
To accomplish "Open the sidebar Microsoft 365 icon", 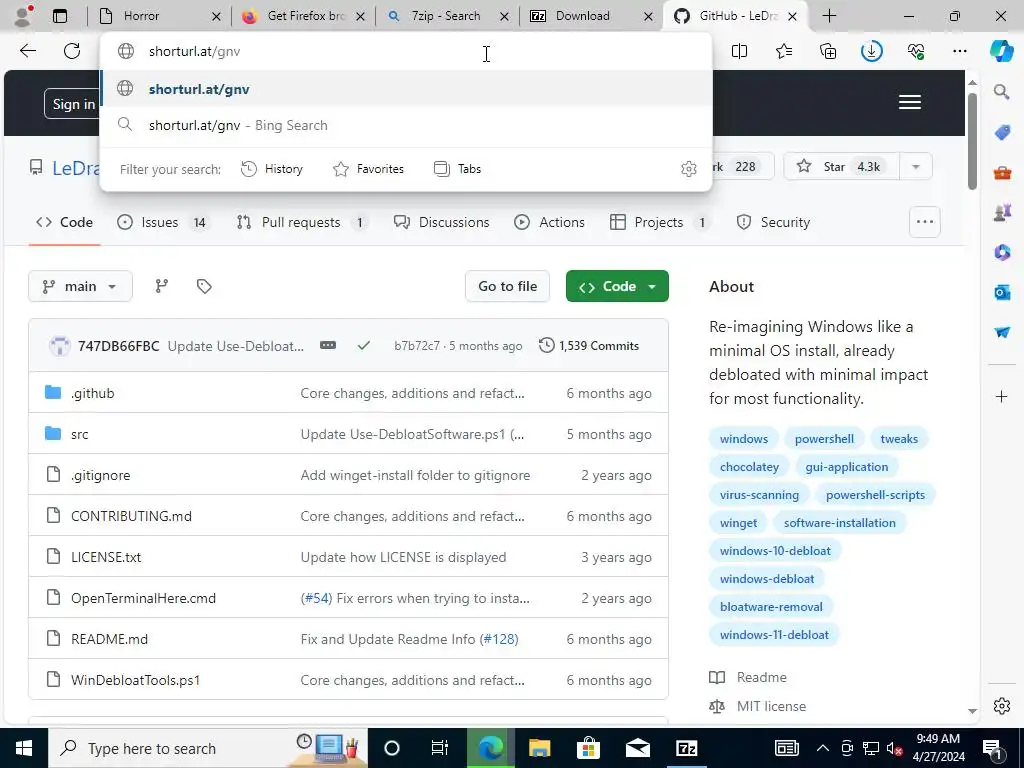I will (x=1002, y=252).
